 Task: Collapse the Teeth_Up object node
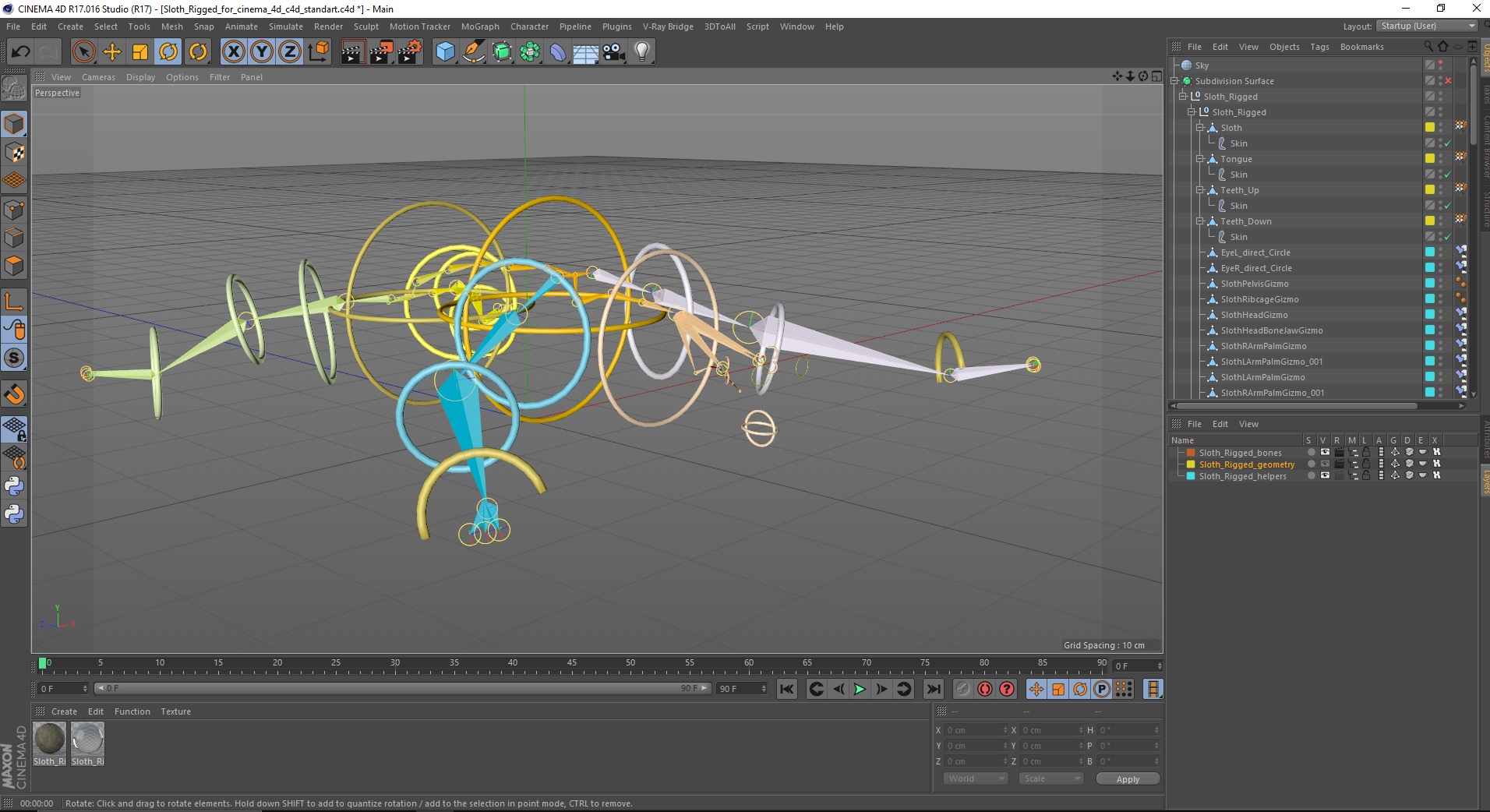coord(1200,190)
